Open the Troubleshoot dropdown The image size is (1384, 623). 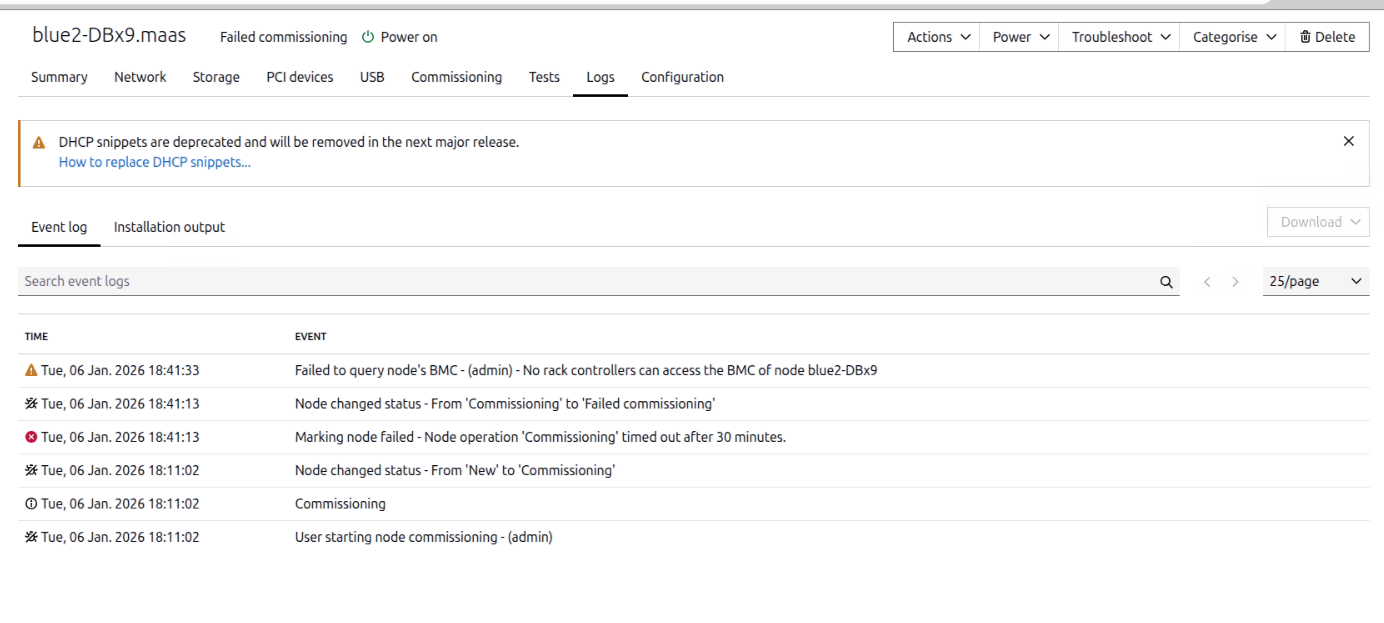pos(1119,37)
